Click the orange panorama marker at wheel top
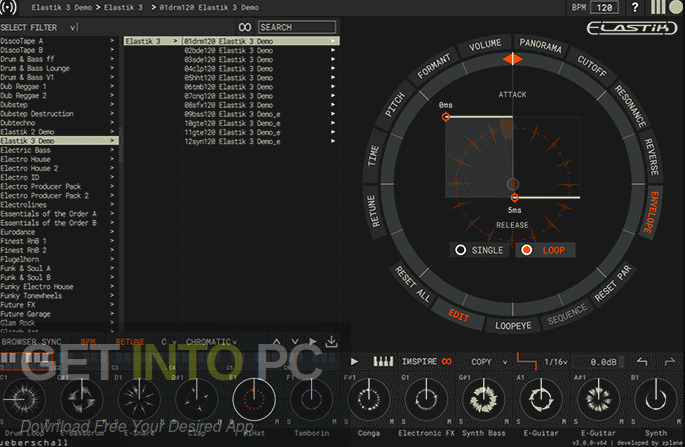The height and width of the screenshot is (447, 685). 512,59
